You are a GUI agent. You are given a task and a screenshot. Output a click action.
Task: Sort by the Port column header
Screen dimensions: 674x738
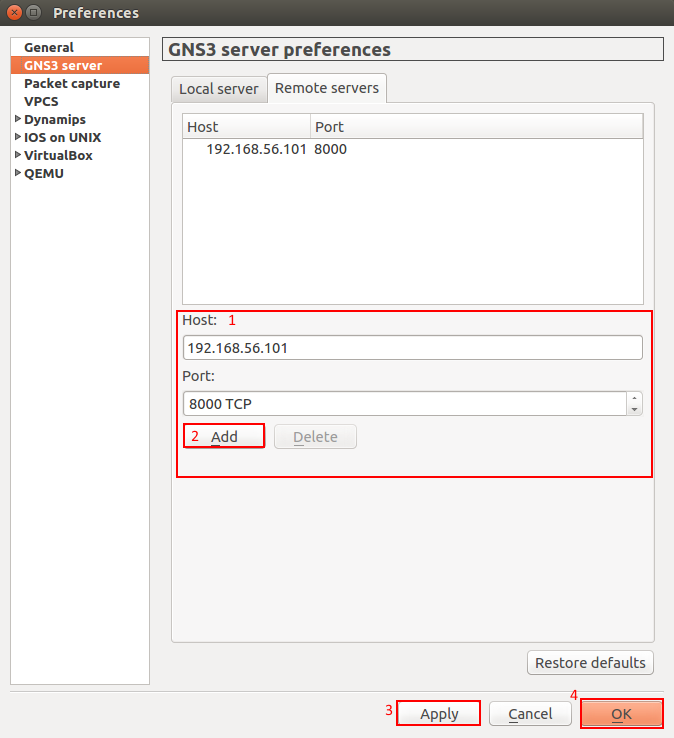476,127
